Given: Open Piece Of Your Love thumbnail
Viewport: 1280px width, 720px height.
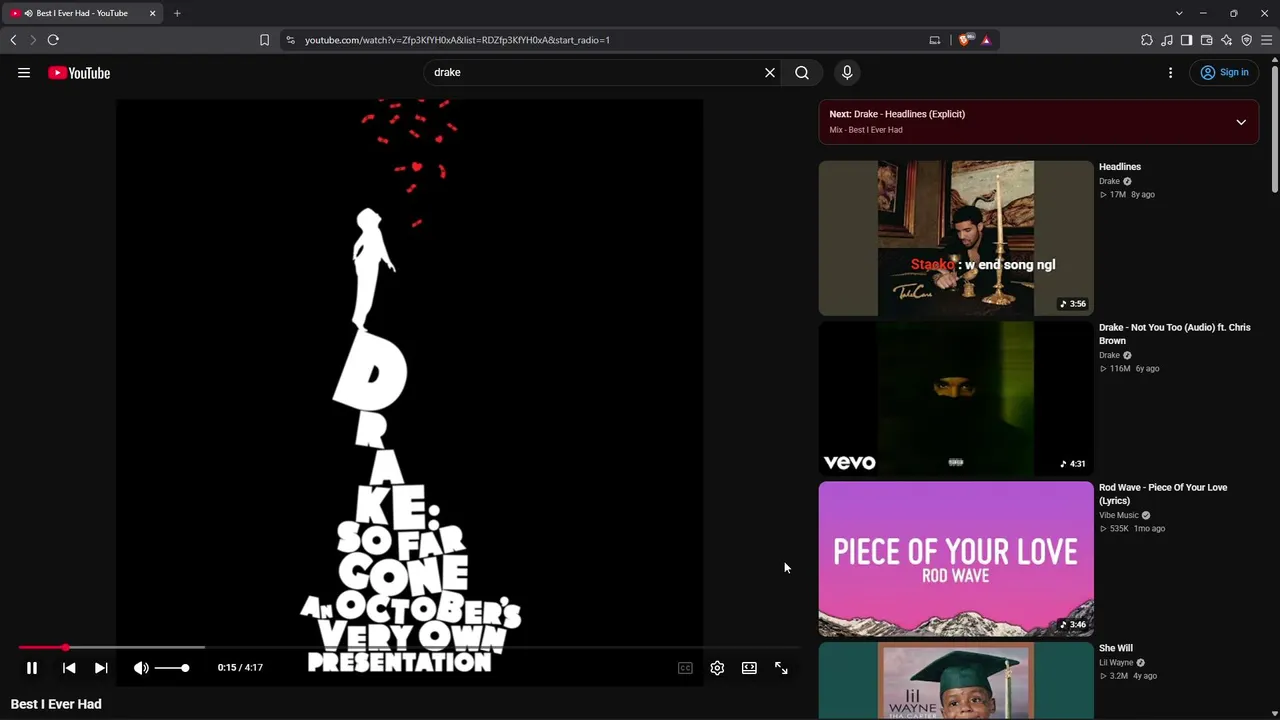Looking at the screenshot, I should 956,559.
